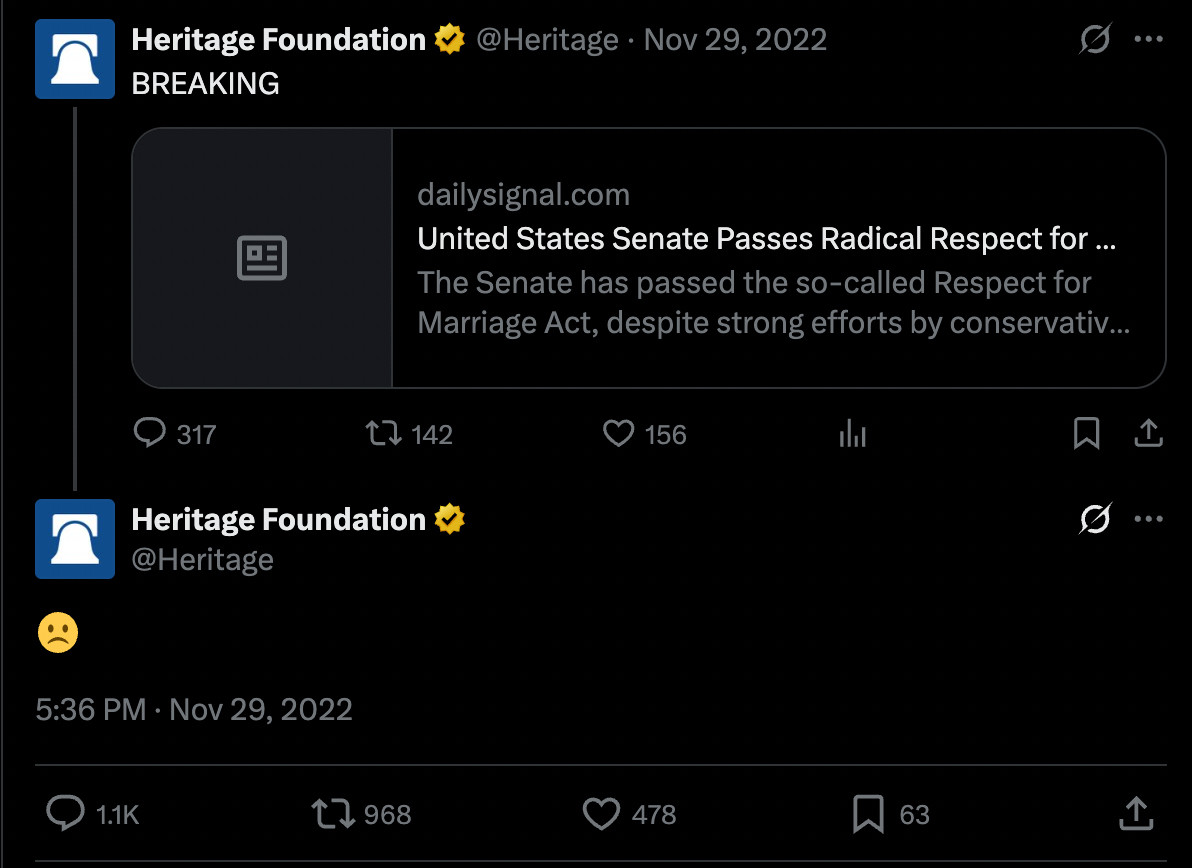Bookmark the BREAKING tweet
Image resolution: width=1192 pixels, height=868 pixels.
[x=1086, y=433]
